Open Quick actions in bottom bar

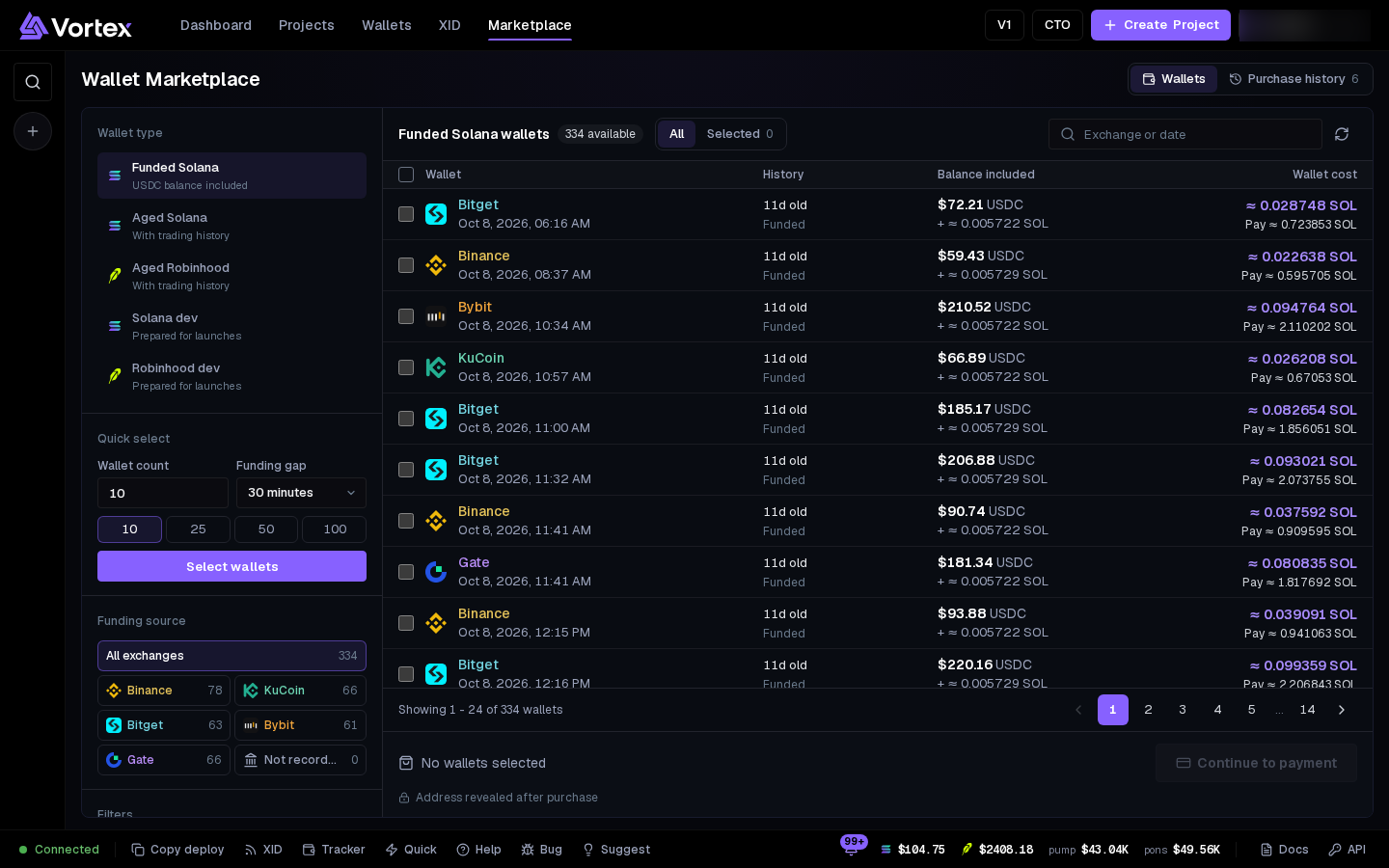[x=411, y=850]
